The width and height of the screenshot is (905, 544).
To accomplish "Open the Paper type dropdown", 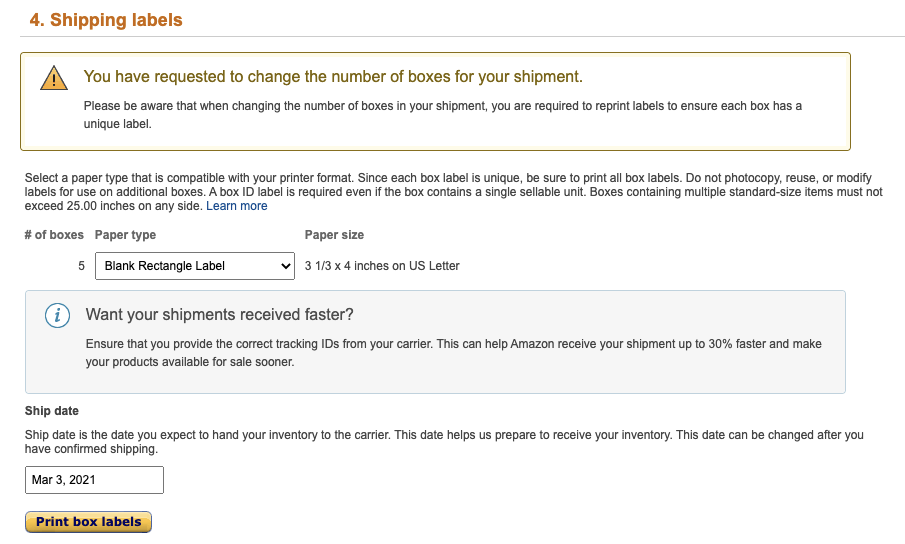I will pos(195,266).
